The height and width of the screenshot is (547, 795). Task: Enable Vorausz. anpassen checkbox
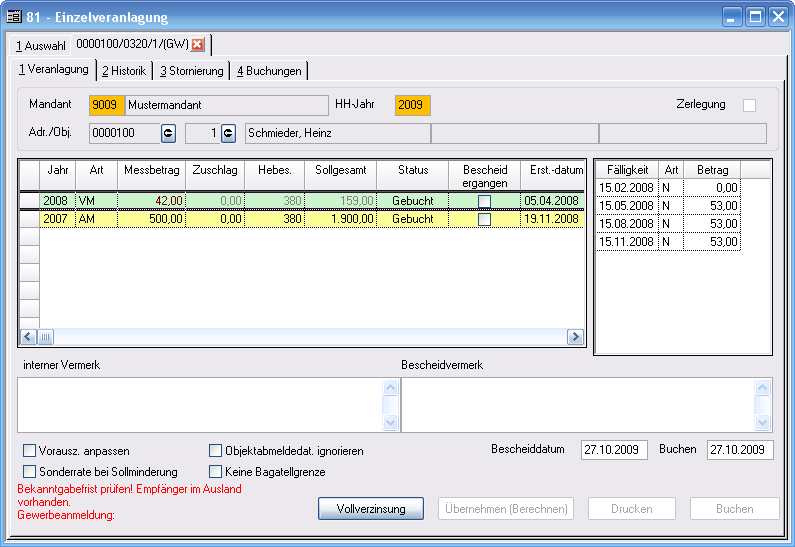(x=30, y=451)
